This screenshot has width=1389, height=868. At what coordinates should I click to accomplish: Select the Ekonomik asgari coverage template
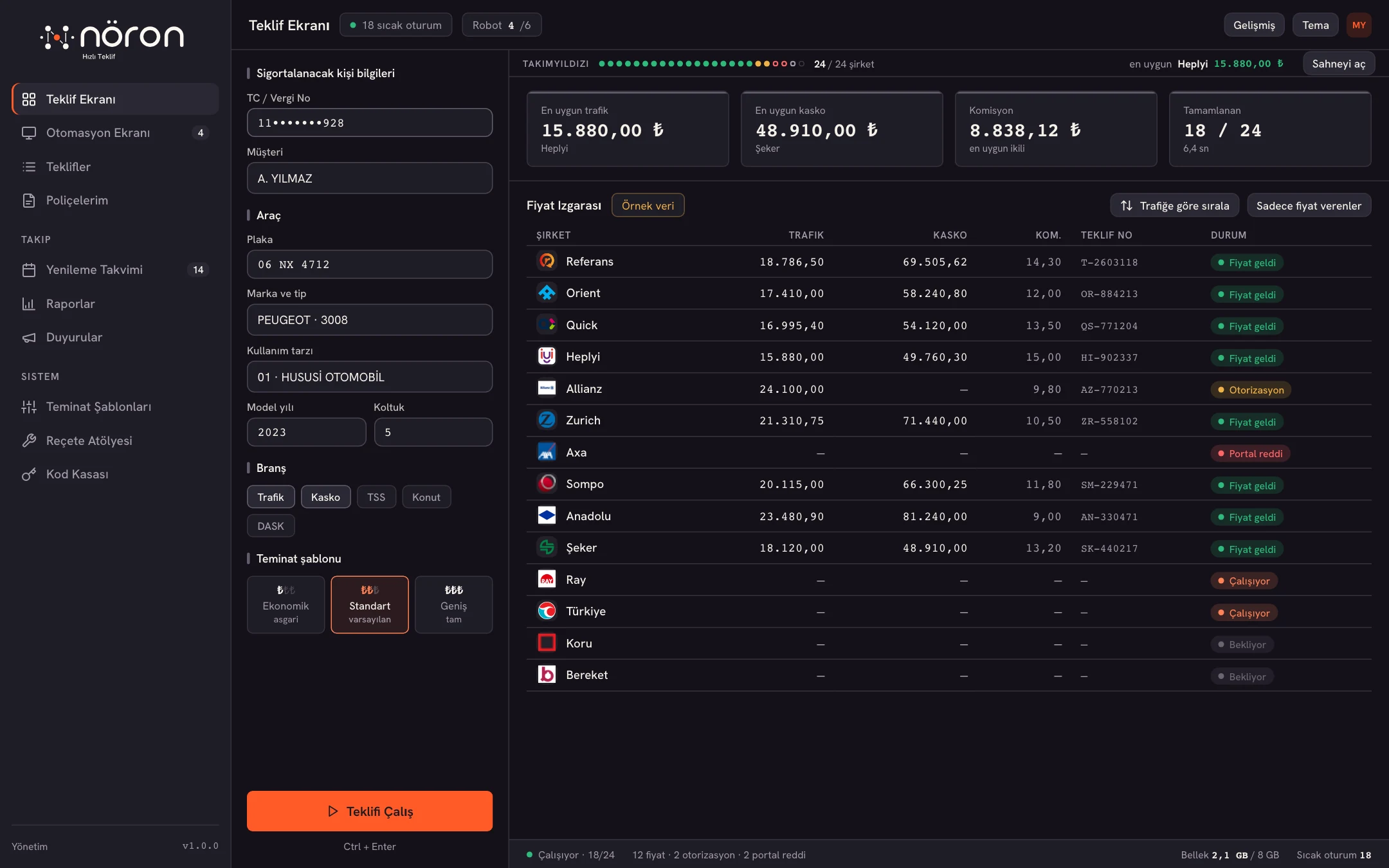tap(286, 604)
